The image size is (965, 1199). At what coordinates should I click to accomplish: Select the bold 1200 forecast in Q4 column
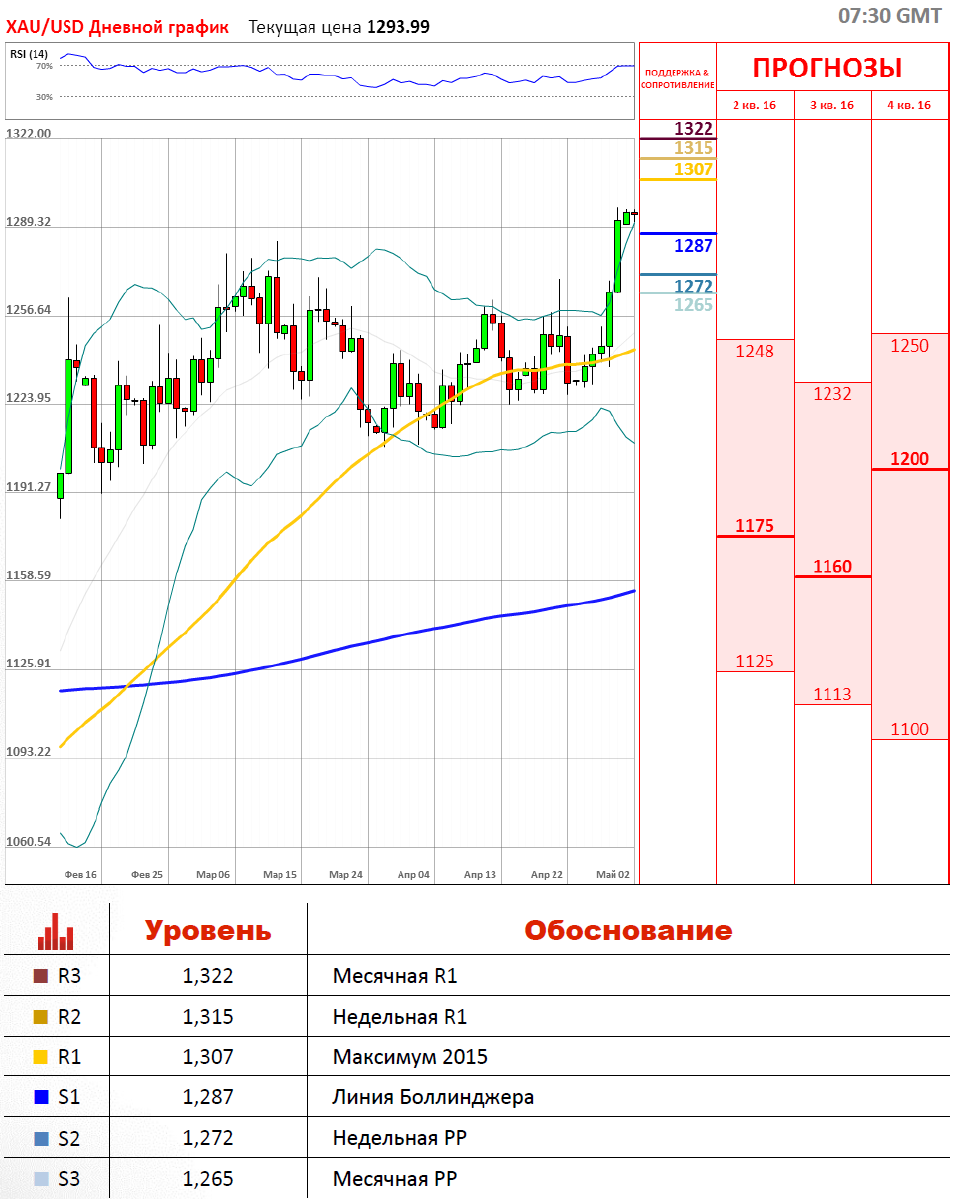(909, 459)
